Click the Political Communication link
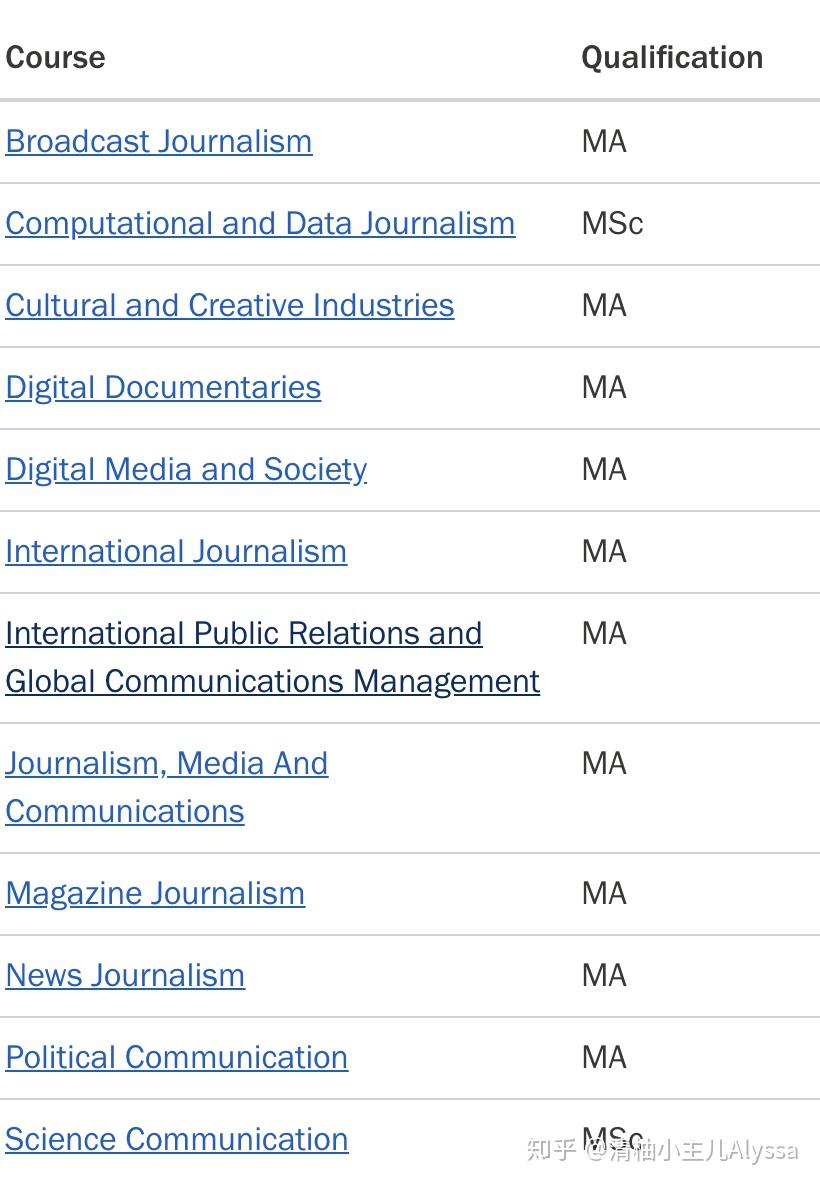 pyautogui.click(x=176, y=1057)
